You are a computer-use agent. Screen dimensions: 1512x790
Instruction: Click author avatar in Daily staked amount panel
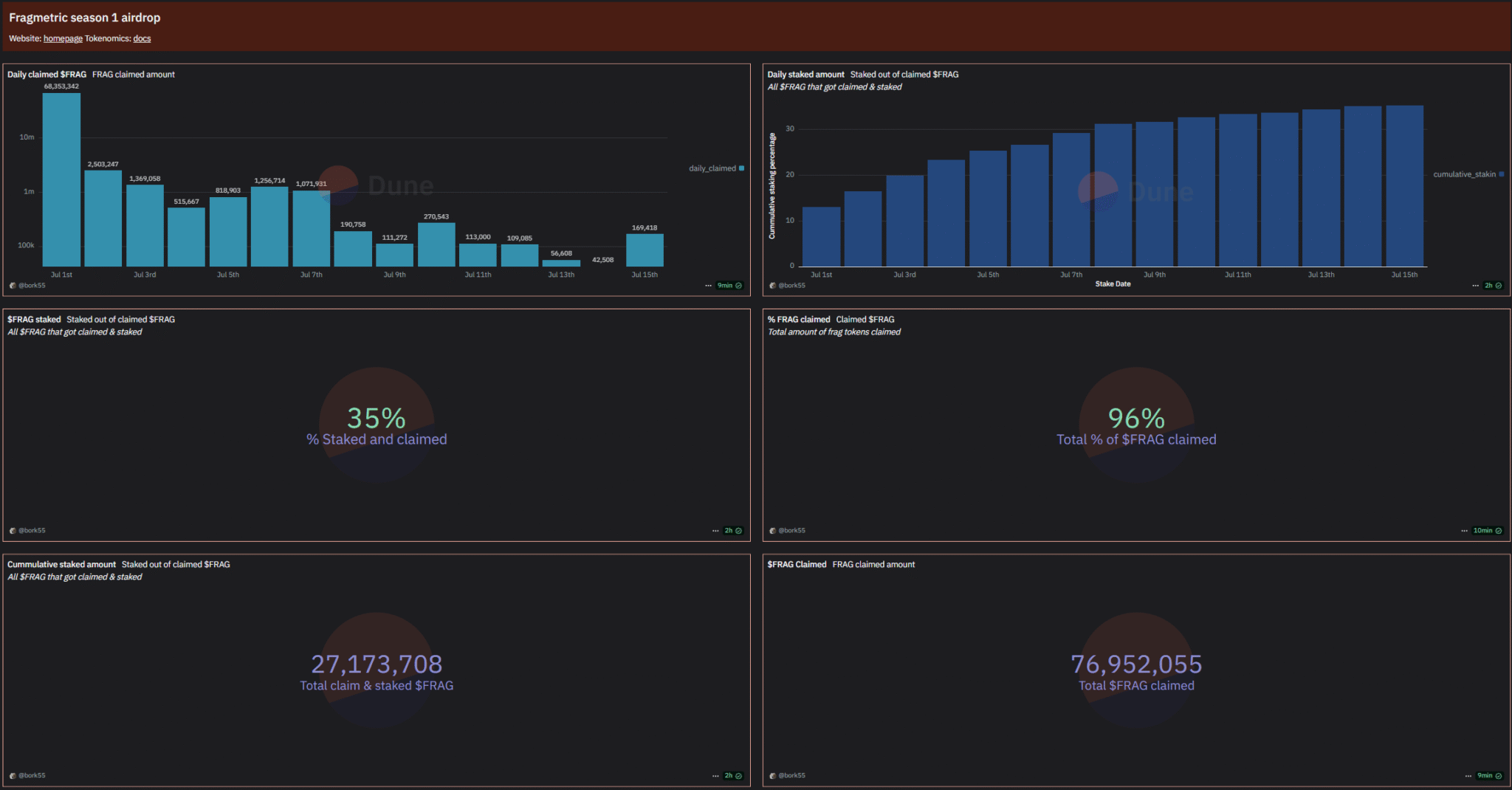(x=772, y=286)
